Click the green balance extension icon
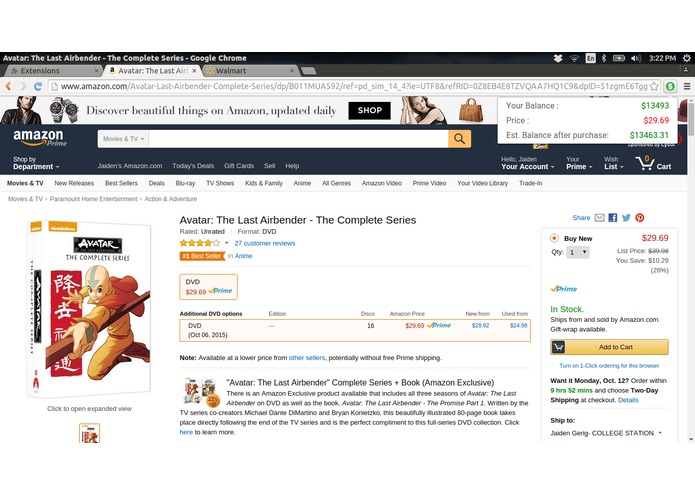The width and height of the screenshot is (695, 494). (670, 86)
